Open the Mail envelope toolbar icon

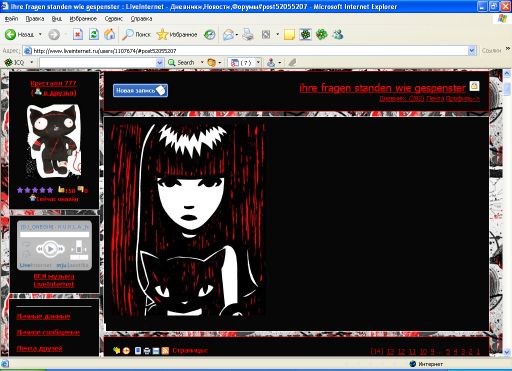[228, 34]
